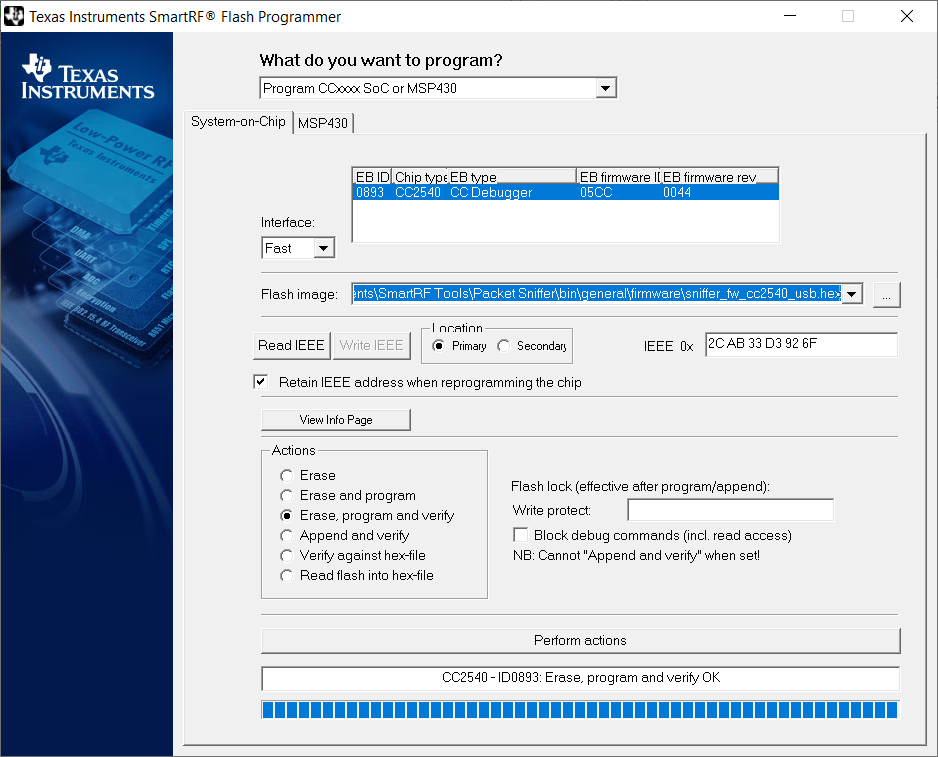This screenshot has width=938, height=757.
Task: Select Read flash into hex-file action
Action: pos(287,575)
